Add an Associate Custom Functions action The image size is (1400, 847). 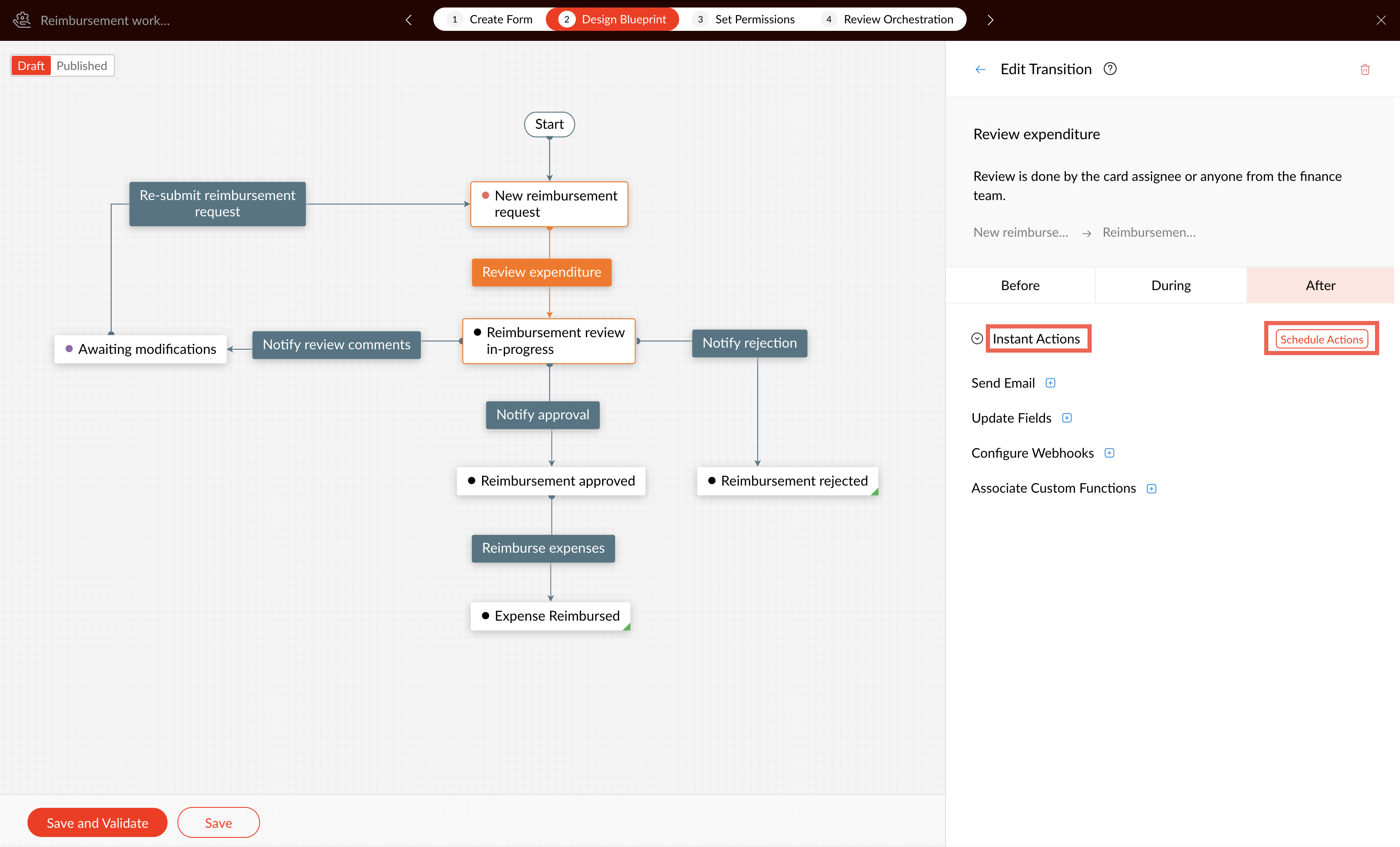(x=1151, y=488)
